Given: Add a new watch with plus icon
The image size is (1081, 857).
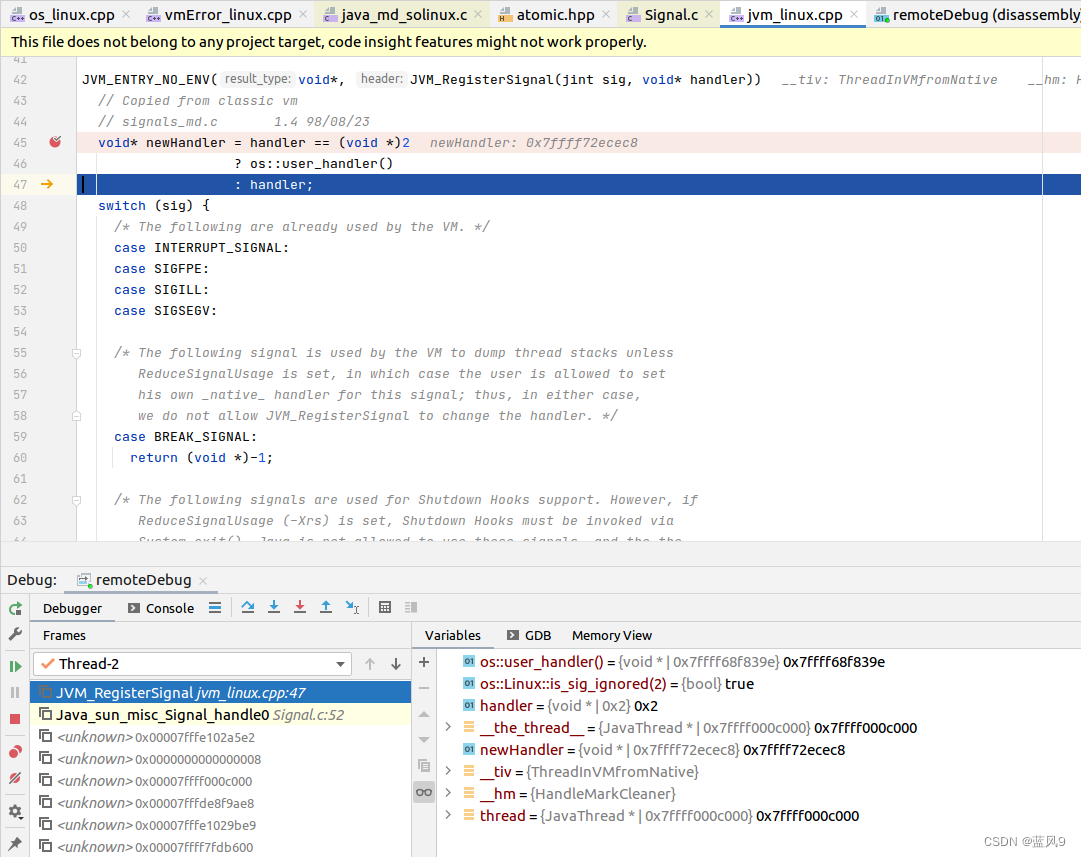Looking at the screenshot, I should click(424, 662).
